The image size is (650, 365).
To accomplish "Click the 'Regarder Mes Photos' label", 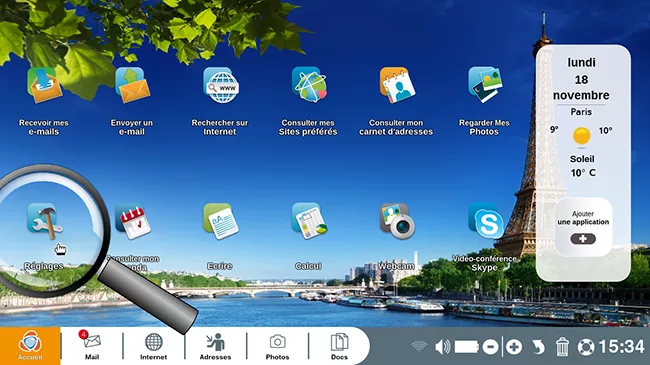I will tap(484, 127).
